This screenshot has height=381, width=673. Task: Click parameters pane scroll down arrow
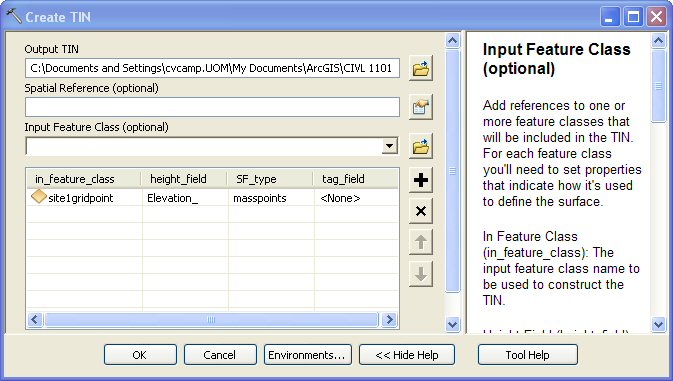click(452, 325)
